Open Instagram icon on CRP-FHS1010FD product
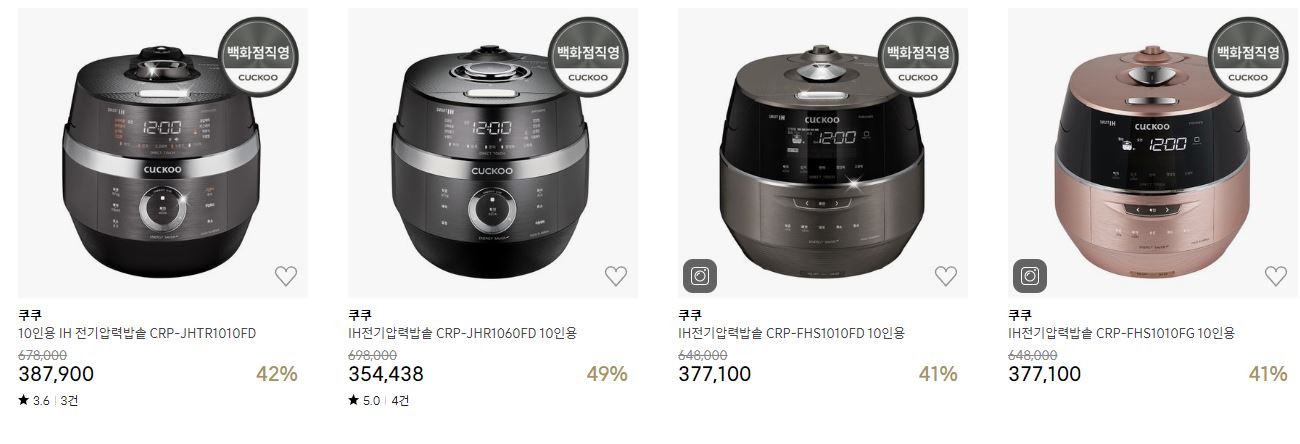The height and width of the screenshot is (444, 1300). point(700,276)
